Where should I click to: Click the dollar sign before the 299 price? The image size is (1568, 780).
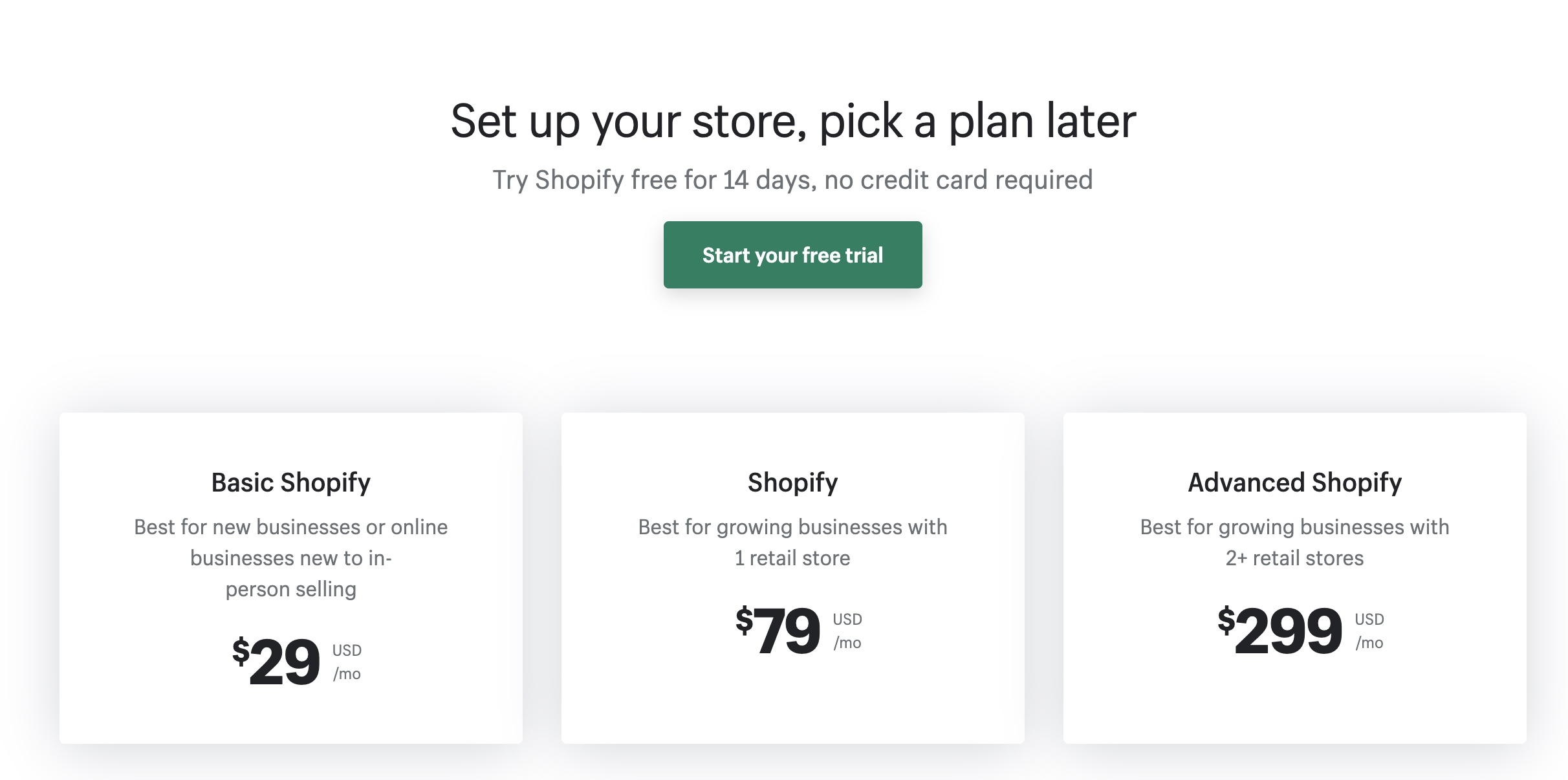[1226, 620]
